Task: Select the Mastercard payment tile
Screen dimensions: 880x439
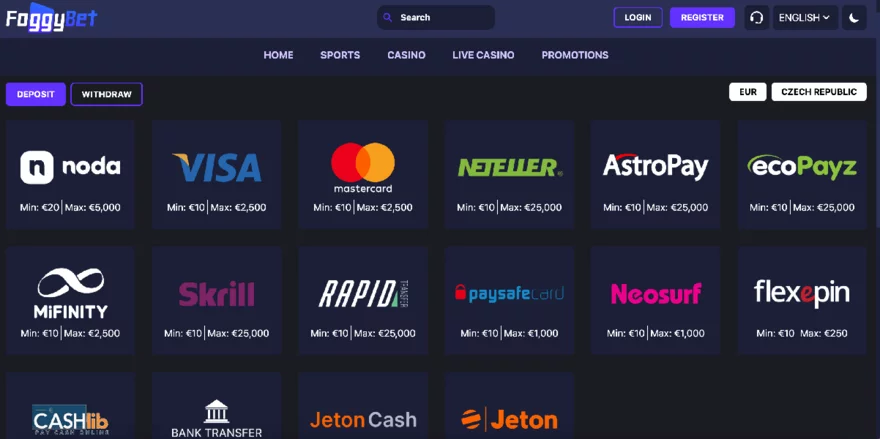Action: coord(362,175)
